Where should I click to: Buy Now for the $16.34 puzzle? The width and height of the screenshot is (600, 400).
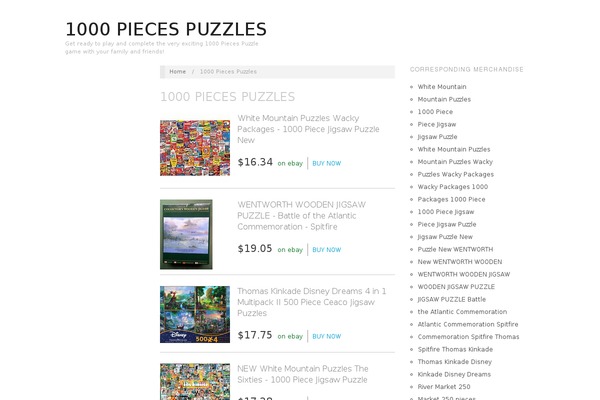(326, 163)
